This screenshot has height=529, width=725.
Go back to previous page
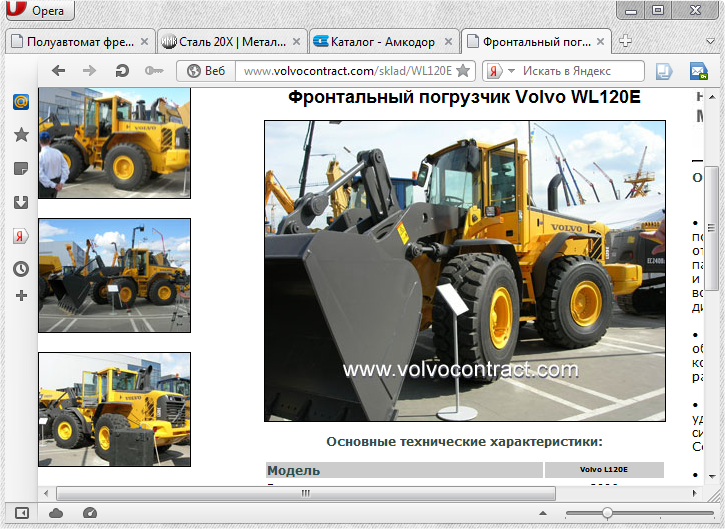click(x=58, y=71)
